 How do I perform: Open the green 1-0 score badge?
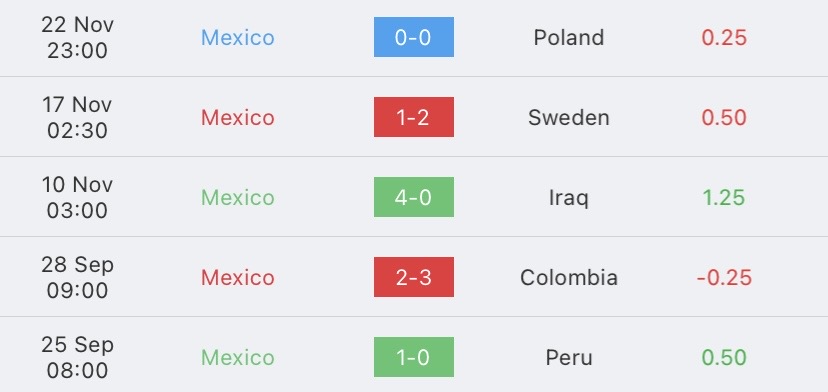pos(413,357)
